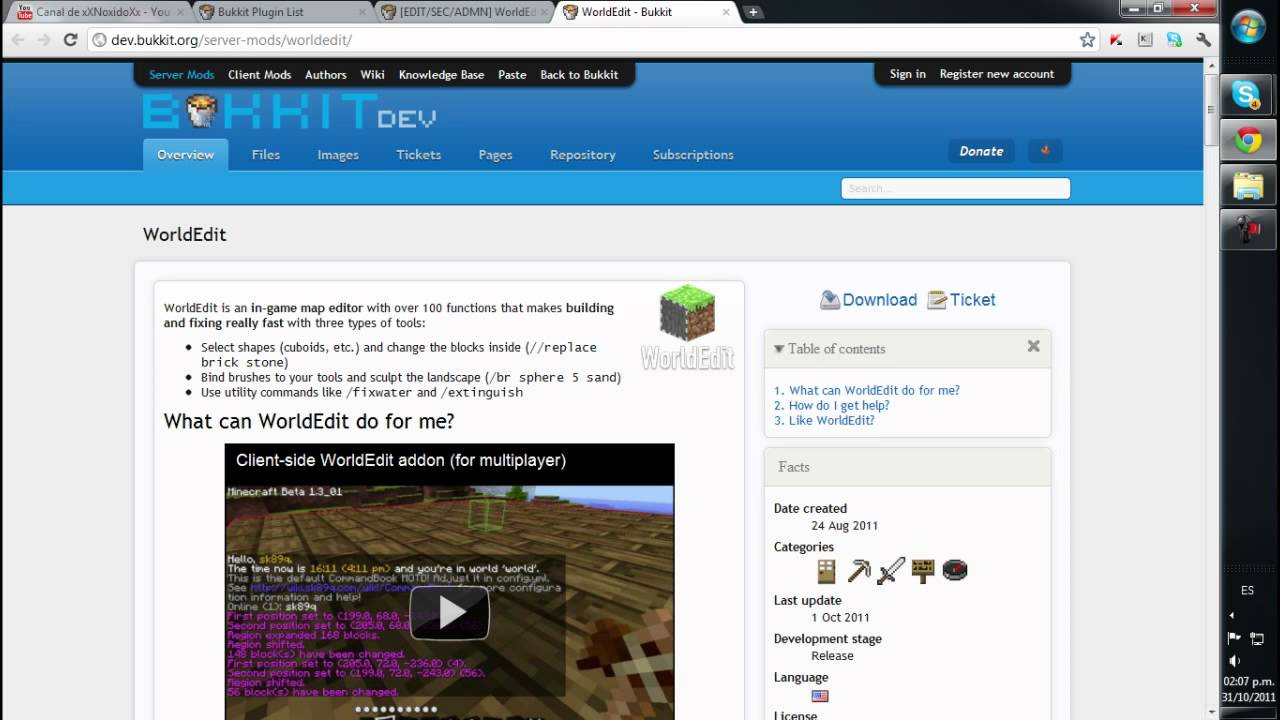
Task: Click the video title 'Client-side WorldEdit addon'
Action: pyautogui.click(x=401, y=460)
